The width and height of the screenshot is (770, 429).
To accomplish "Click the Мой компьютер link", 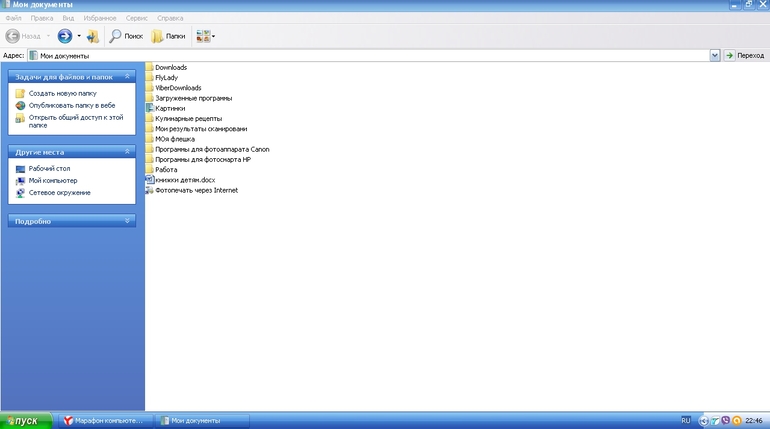I will pyautogui.click(x=52, y=181).
